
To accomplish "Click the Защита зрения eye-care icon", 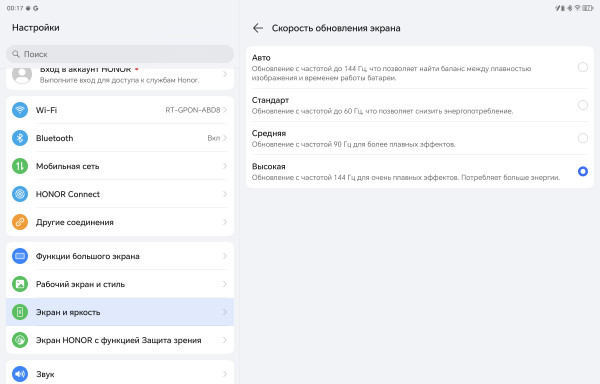I will [20, 340].
